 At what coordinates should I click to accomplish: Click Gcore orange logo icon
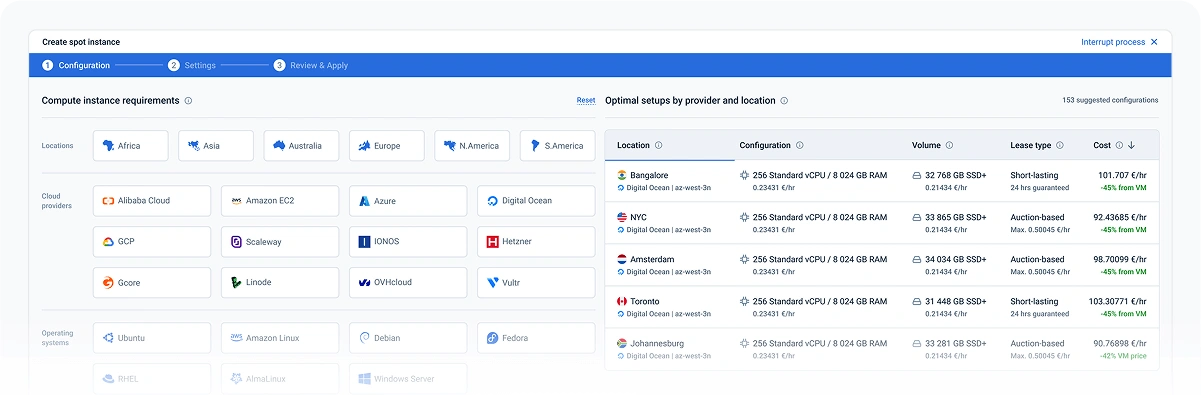pos(108,283)
